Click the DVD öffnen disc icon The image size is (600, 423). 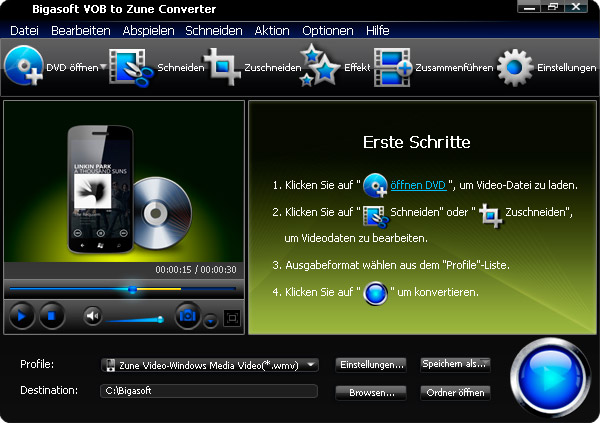[x=24, y=66]
